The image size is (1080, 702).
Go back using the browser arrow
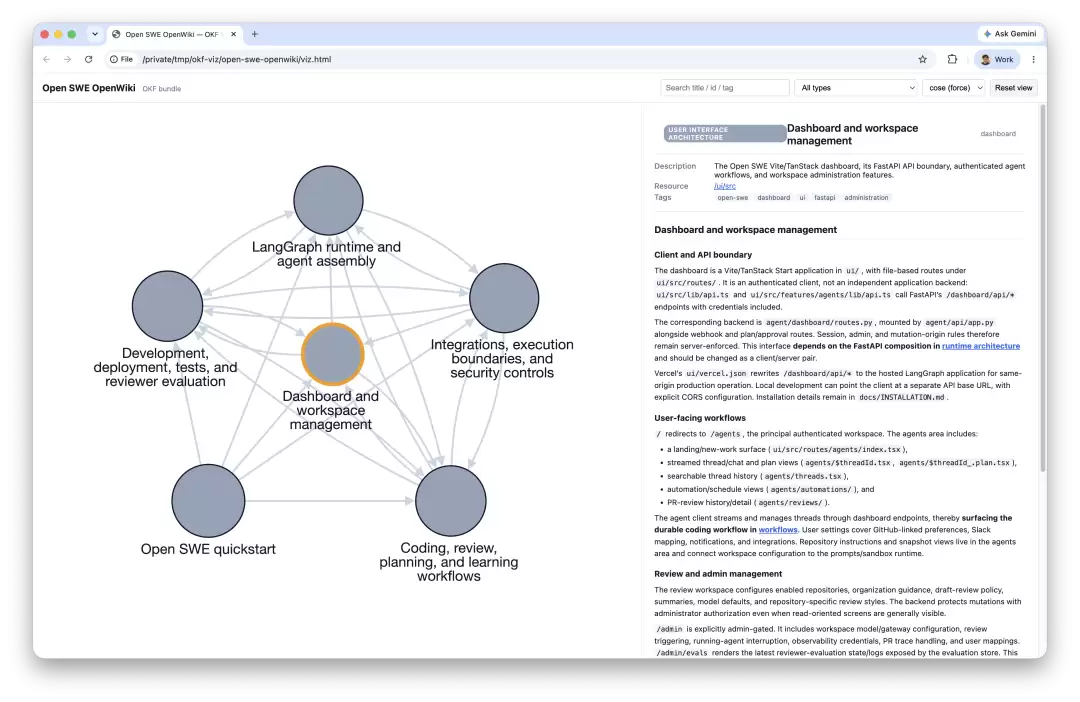tap(46, 59)
